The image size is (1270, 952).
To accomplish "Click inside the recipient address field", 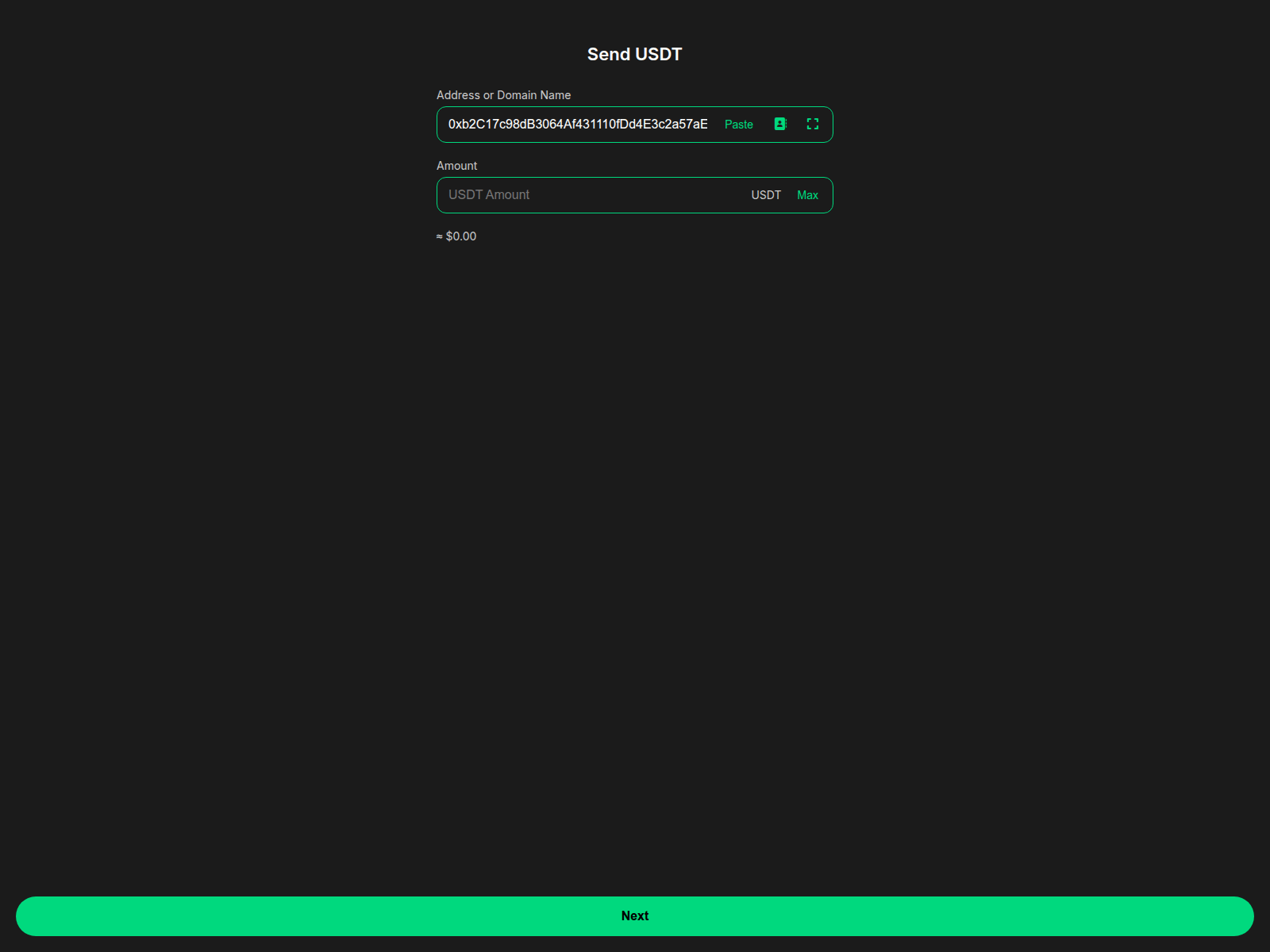I will tap(578, 125).
